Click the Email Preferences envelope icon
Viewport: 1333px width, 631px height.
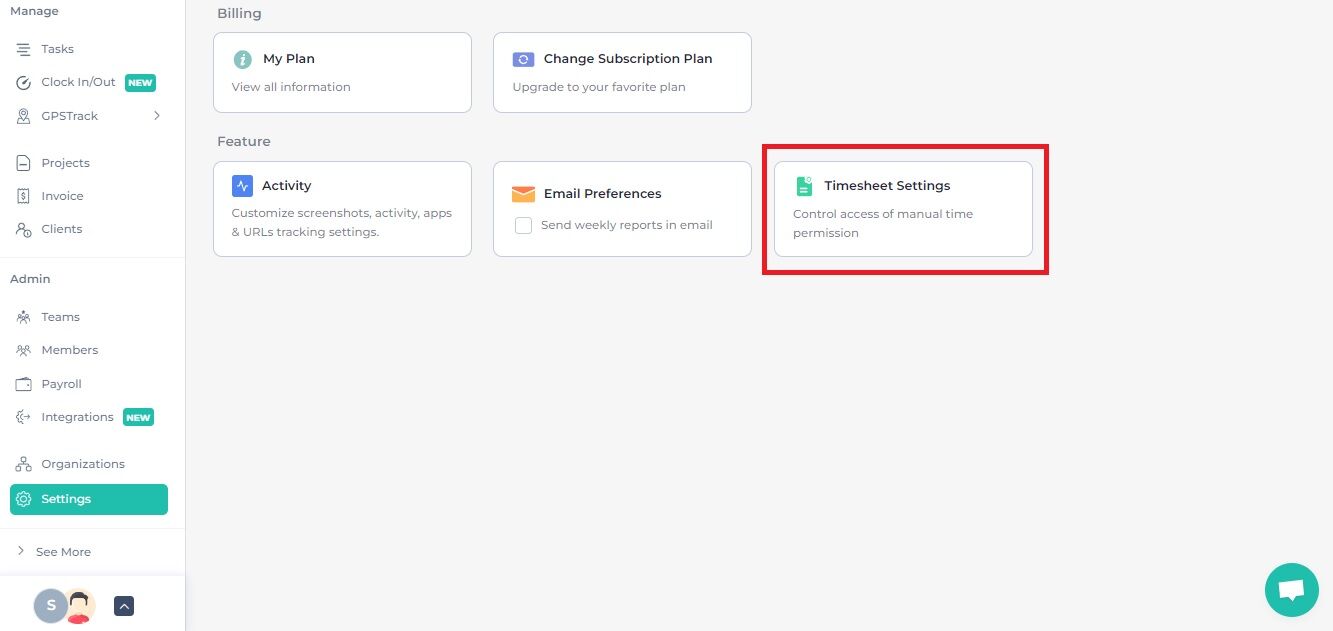point(524,194)
